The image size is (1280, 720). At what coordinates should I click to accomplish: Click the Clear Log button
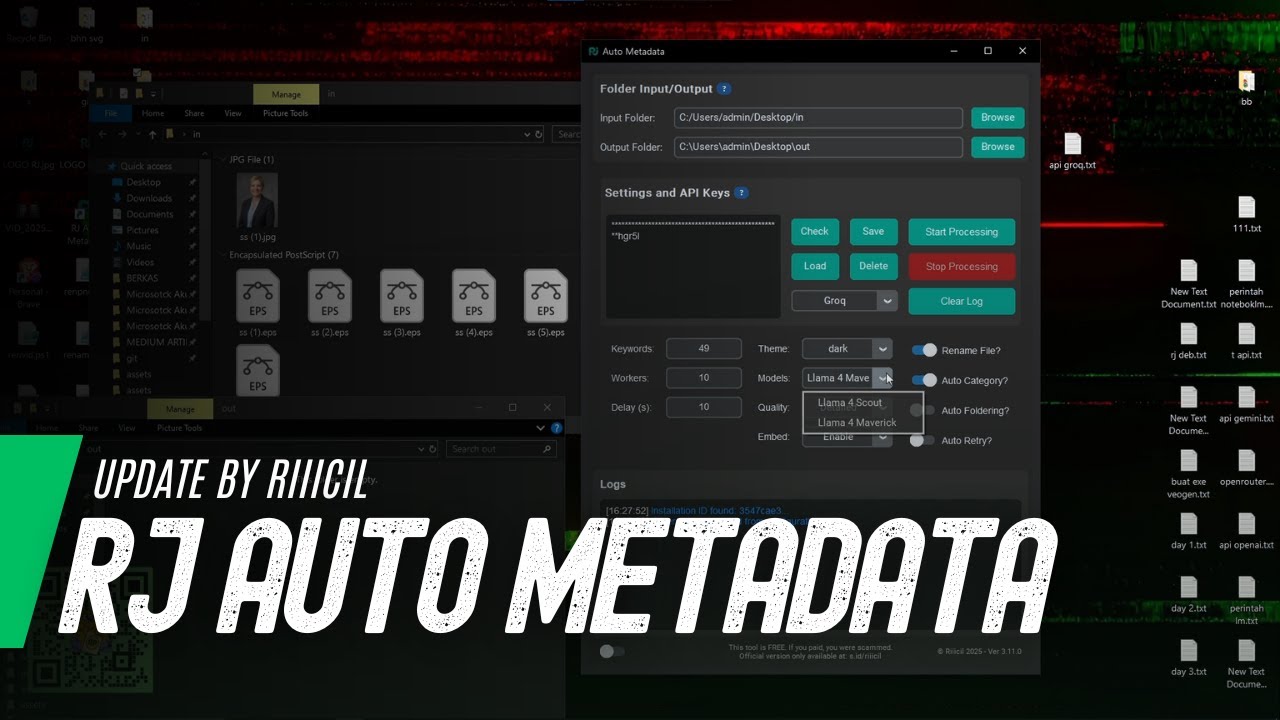(962, 301)
